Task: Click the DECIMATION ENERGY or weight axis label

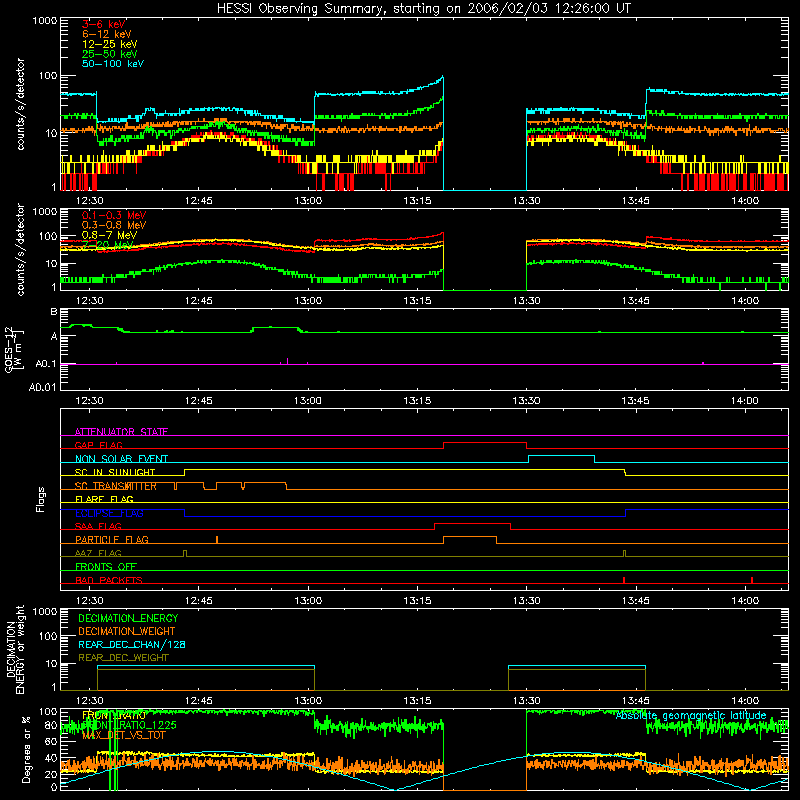Action: (15, 649)
